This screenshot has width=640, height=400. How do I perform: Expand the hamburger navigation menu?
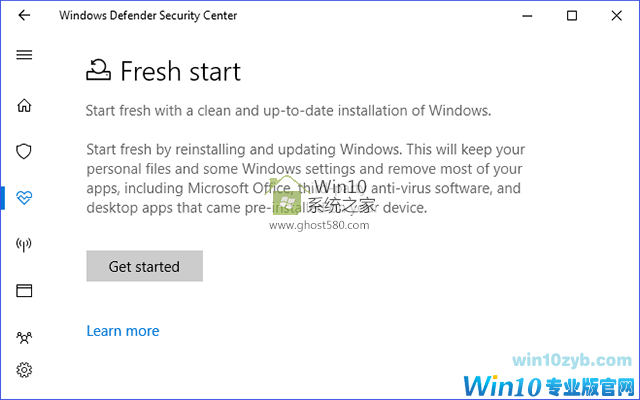[24, 55]
